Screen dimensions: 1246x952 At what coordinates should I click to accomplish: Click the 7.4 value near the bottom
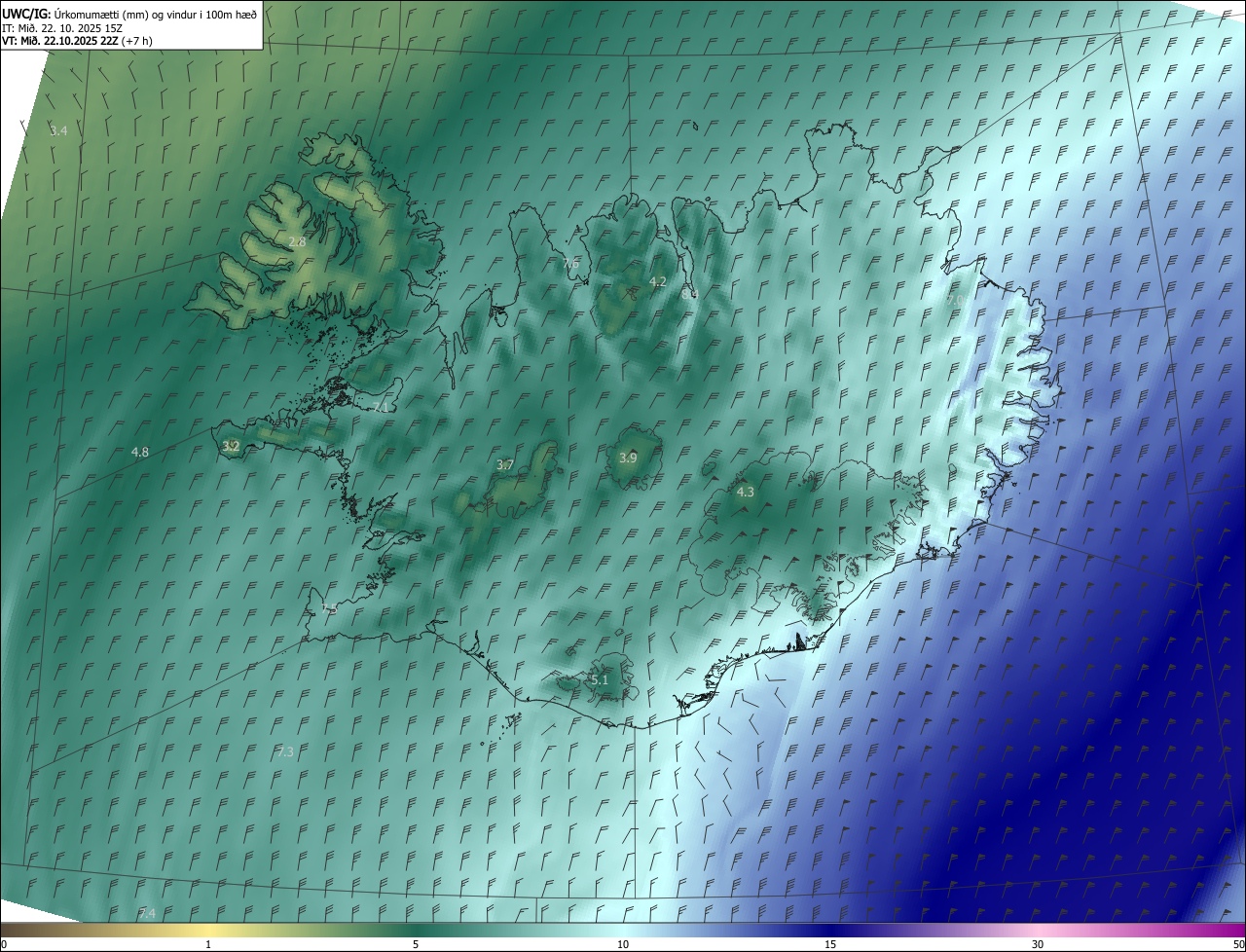click(x=147, y=913)
